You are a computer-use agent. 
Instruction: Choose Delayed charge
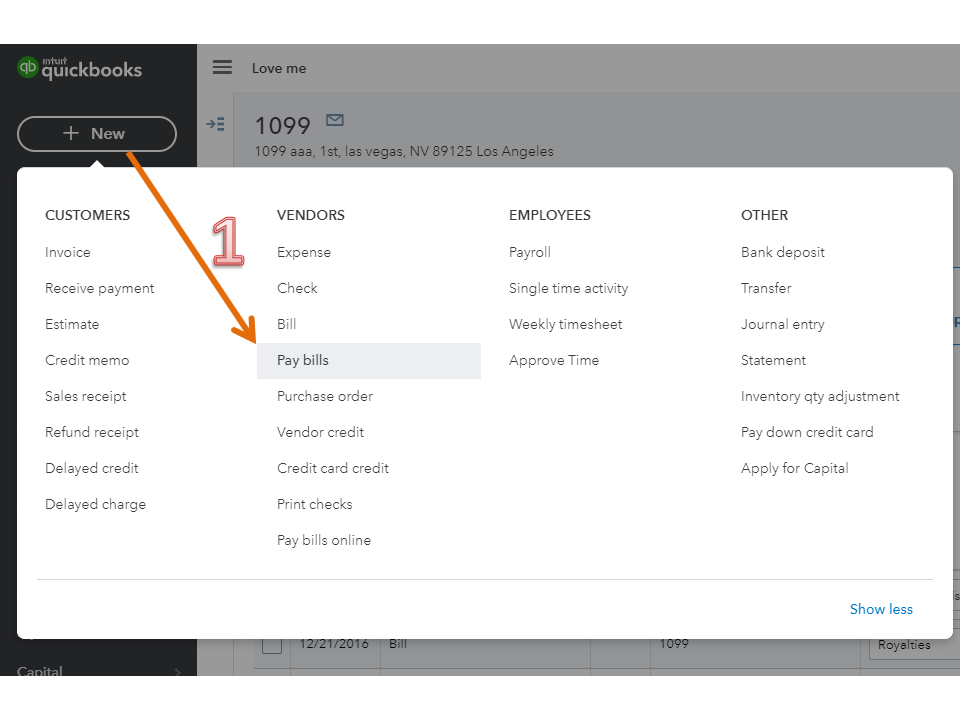[x=96, y=504]
